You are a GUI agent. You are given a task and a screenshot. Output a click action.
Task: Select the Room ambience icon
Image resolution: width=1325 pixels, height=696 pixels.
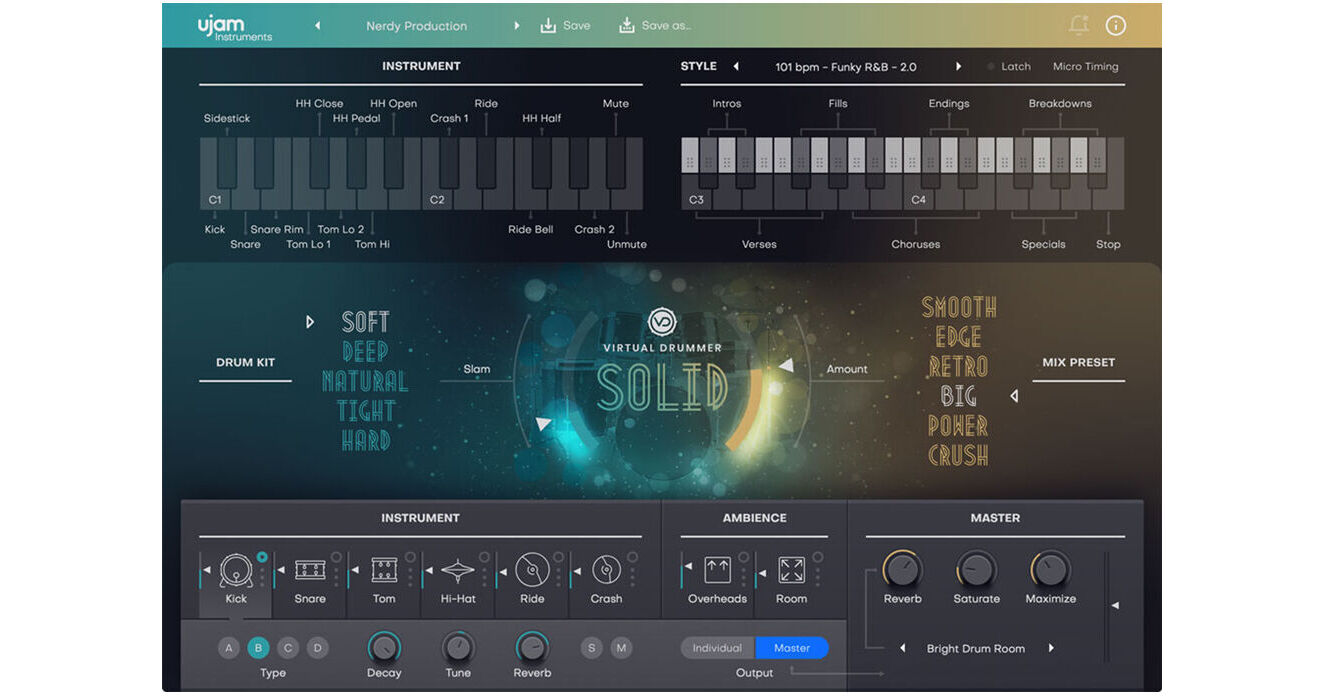tap(791, 570)
